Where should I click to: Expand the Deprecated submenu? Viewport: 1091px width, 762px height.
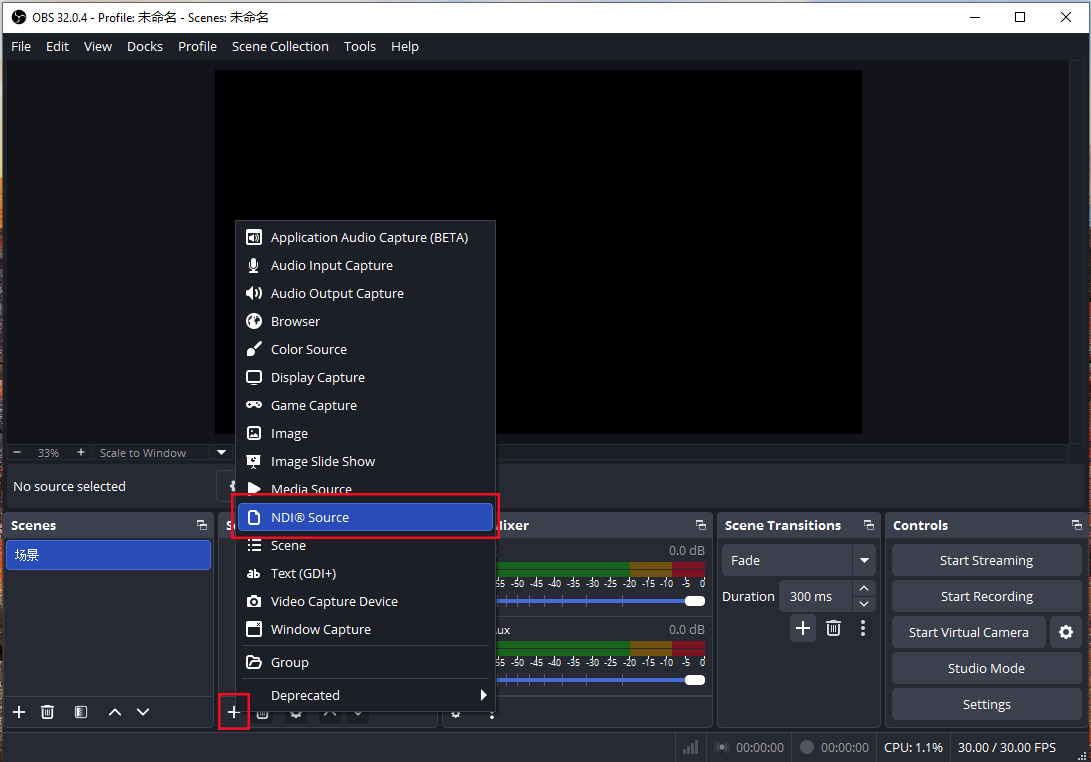click(365, 695)
